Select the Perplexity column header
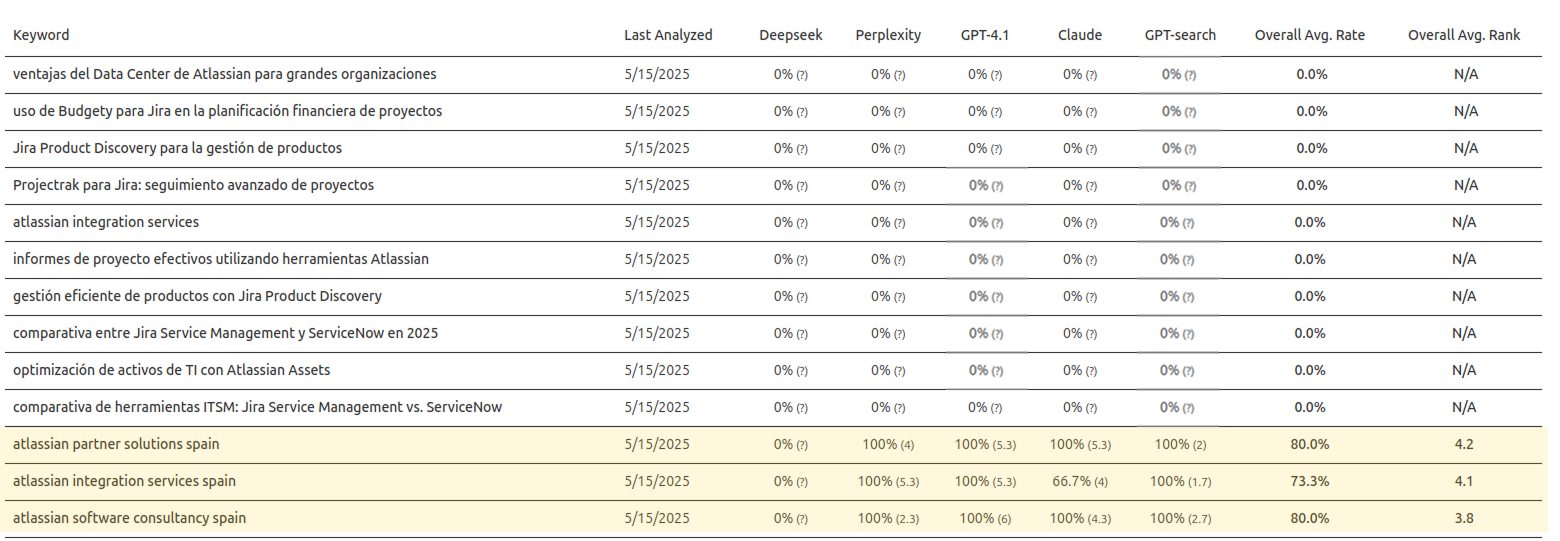Viewport: 1560px width, 541px height. pyautogui.click(x=888, y=35)
